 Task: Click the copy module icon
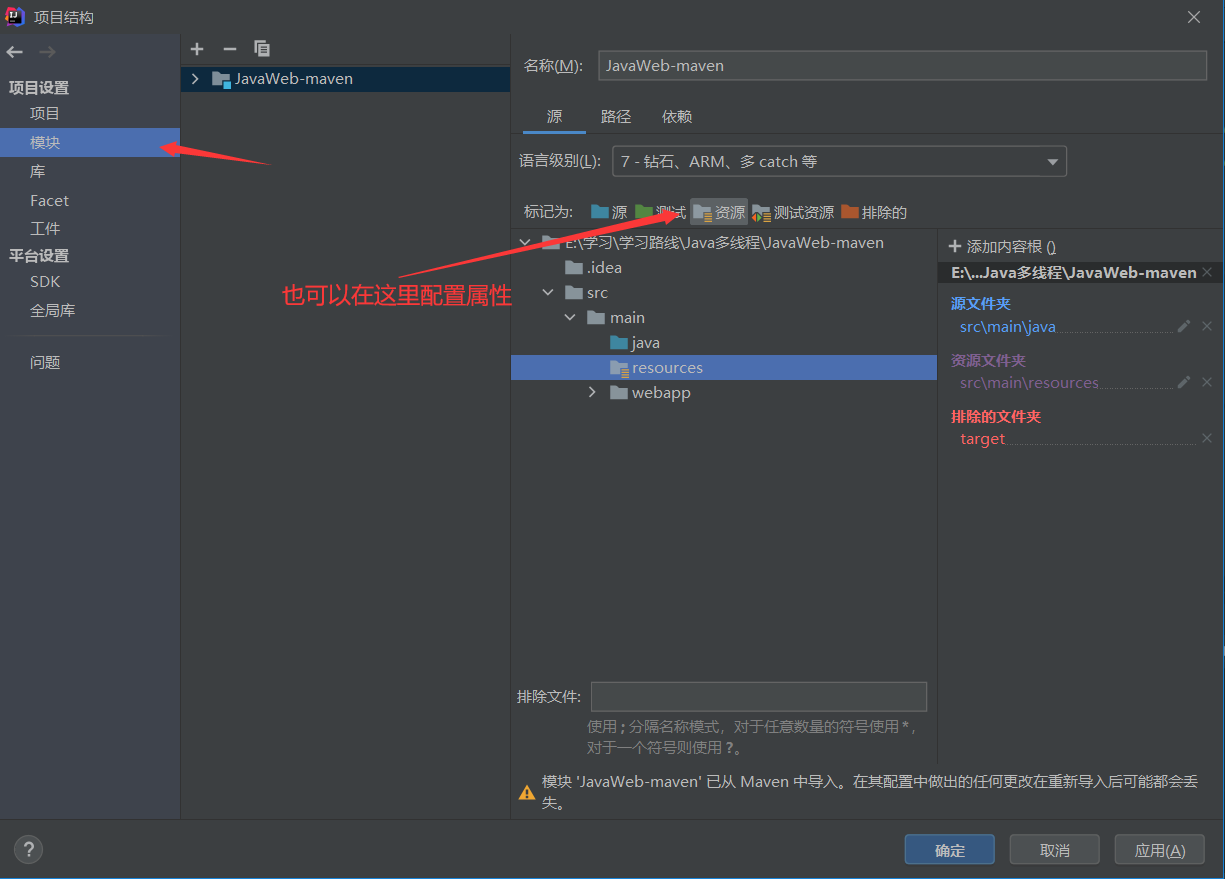coord(262,49)
